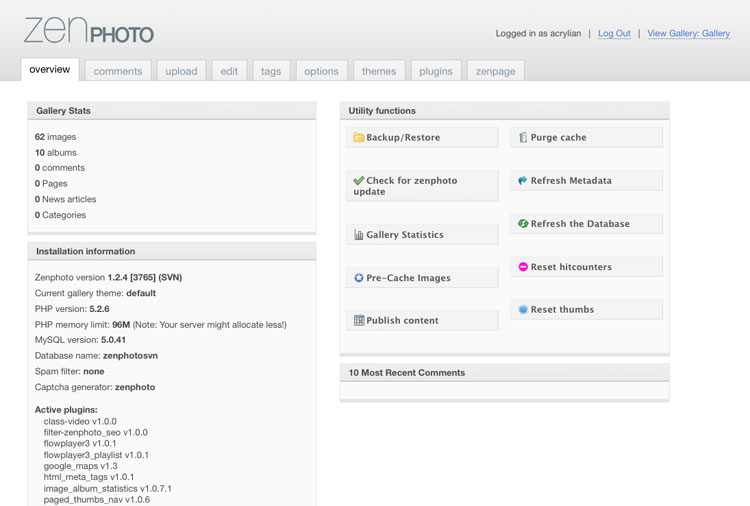Click the pink Reset hitcounters icon
Screen dimensions: 750x506
pos(523,267)
